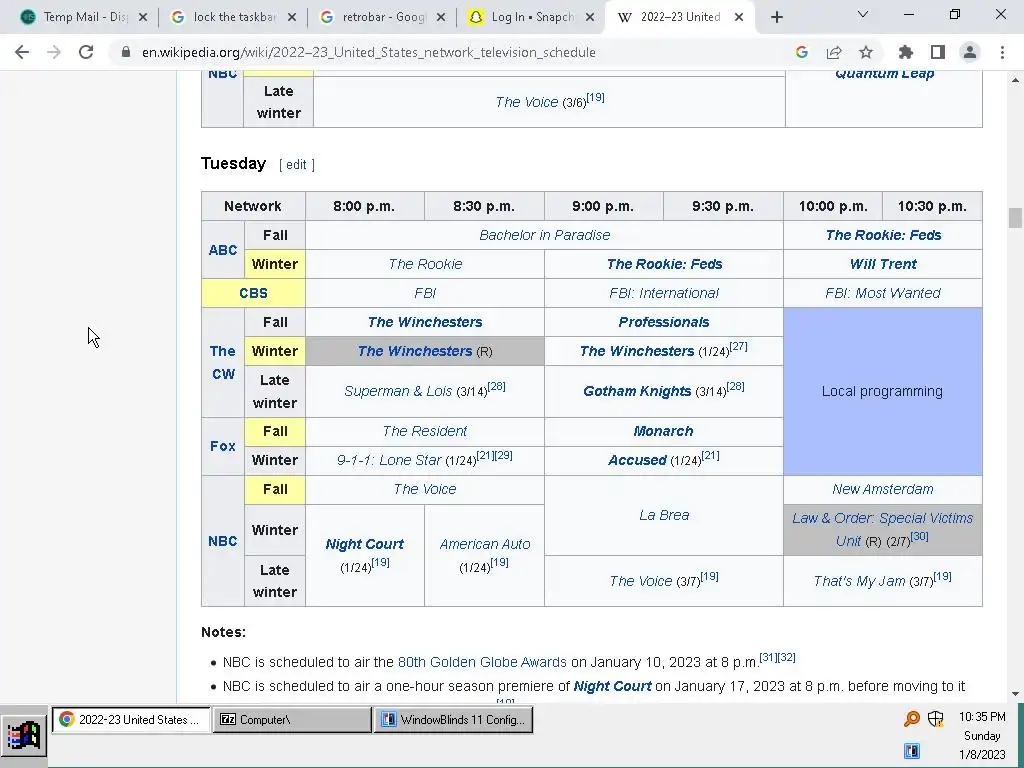
Task: Open WindowBlinds tray icon
Action: (x=912, y=751)
